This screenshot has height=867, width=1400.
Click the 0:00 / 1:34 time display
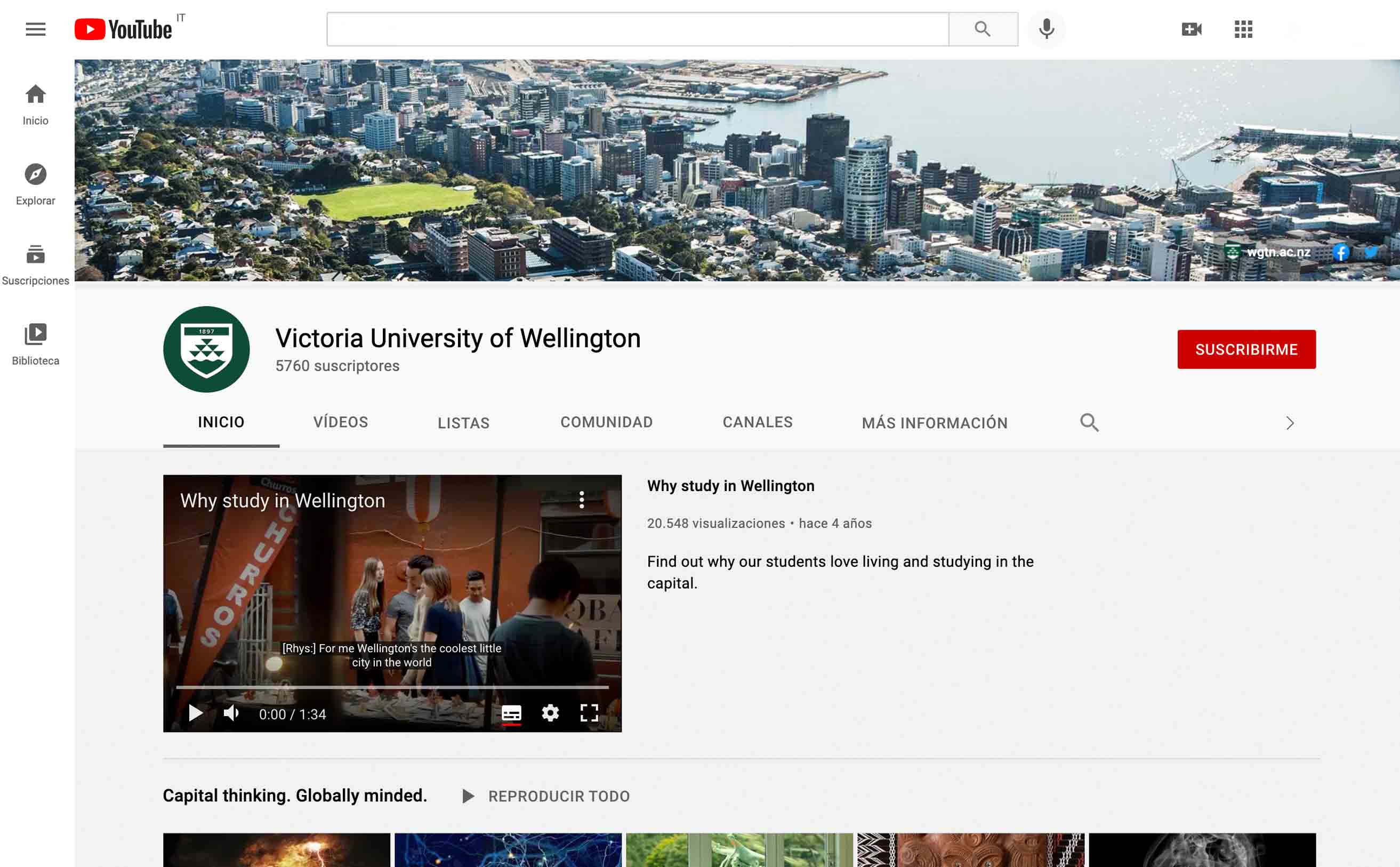292,715
